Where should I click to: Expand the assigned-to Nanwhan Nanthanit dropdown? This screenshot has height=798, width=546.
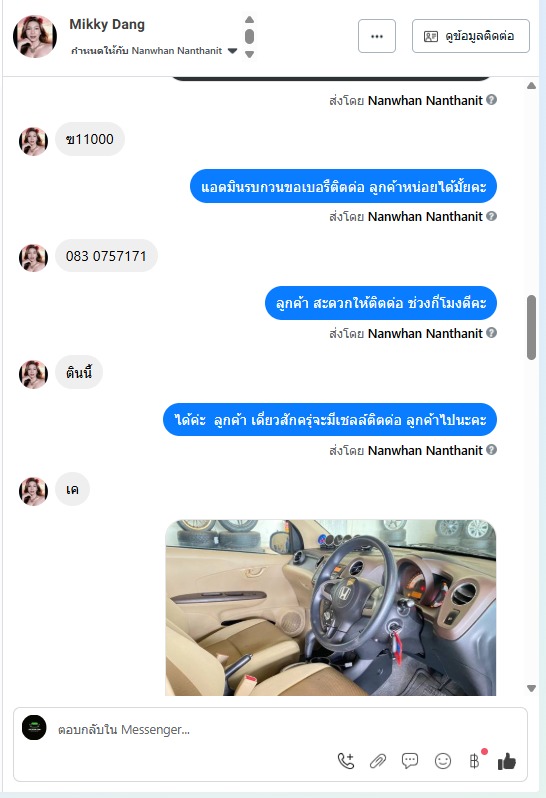click(232, 50)
